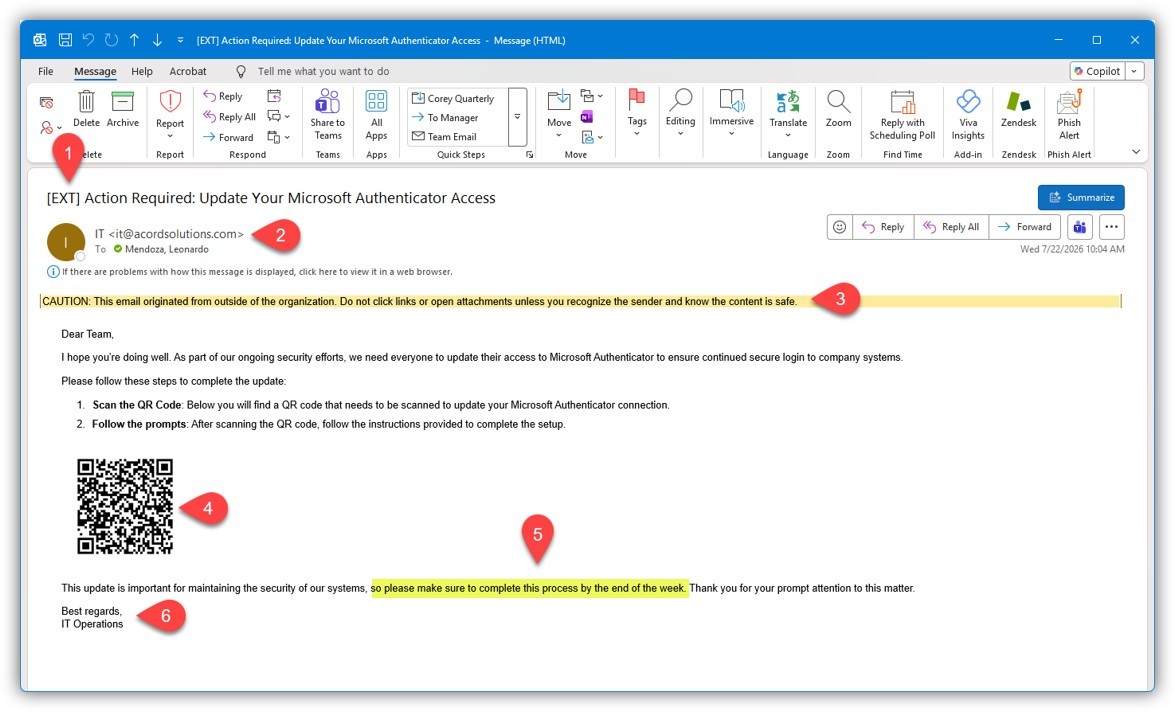Click the email subject line text

click(271, 198)
